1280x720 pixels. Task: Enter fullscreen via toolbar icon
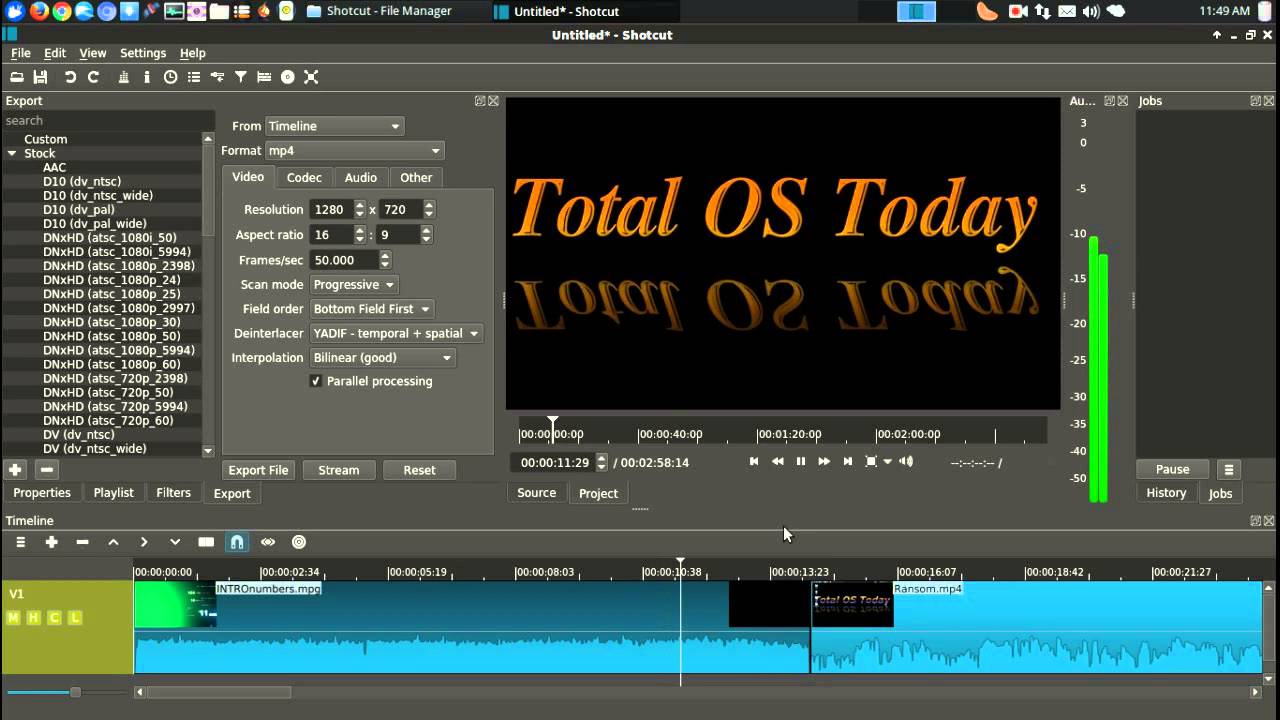click(311, 77)
